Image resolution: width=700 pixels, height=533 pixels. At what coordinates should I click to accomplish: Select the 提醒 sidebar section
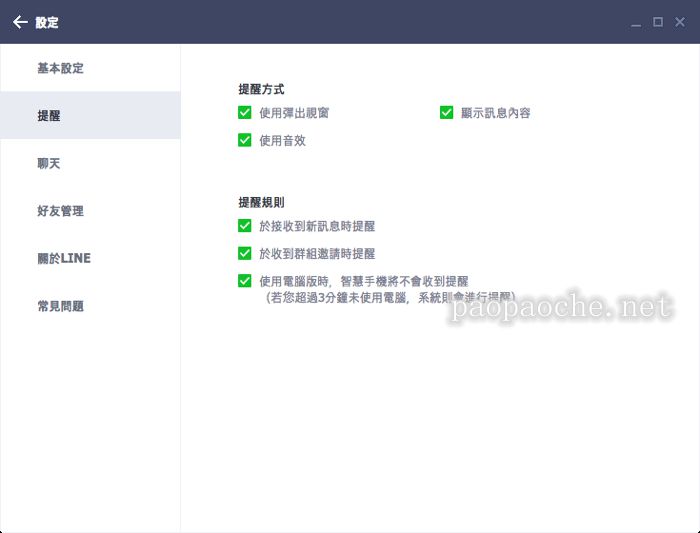tap(90, 116)
